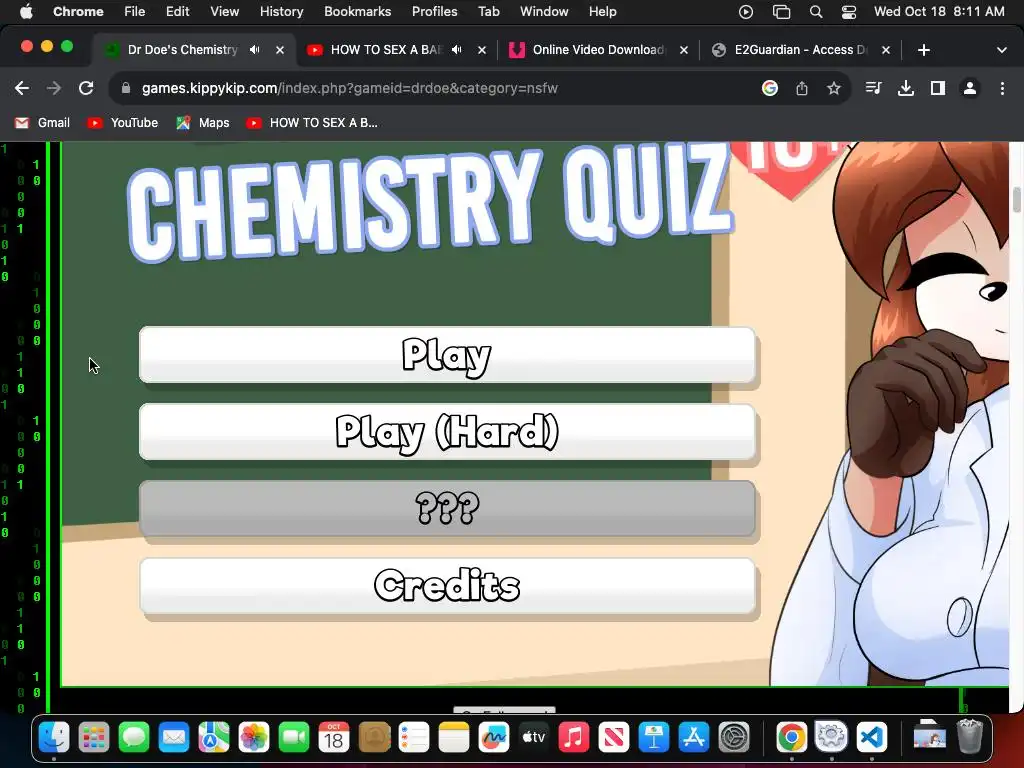Open Mail from the Dock

tap(174, 738)
